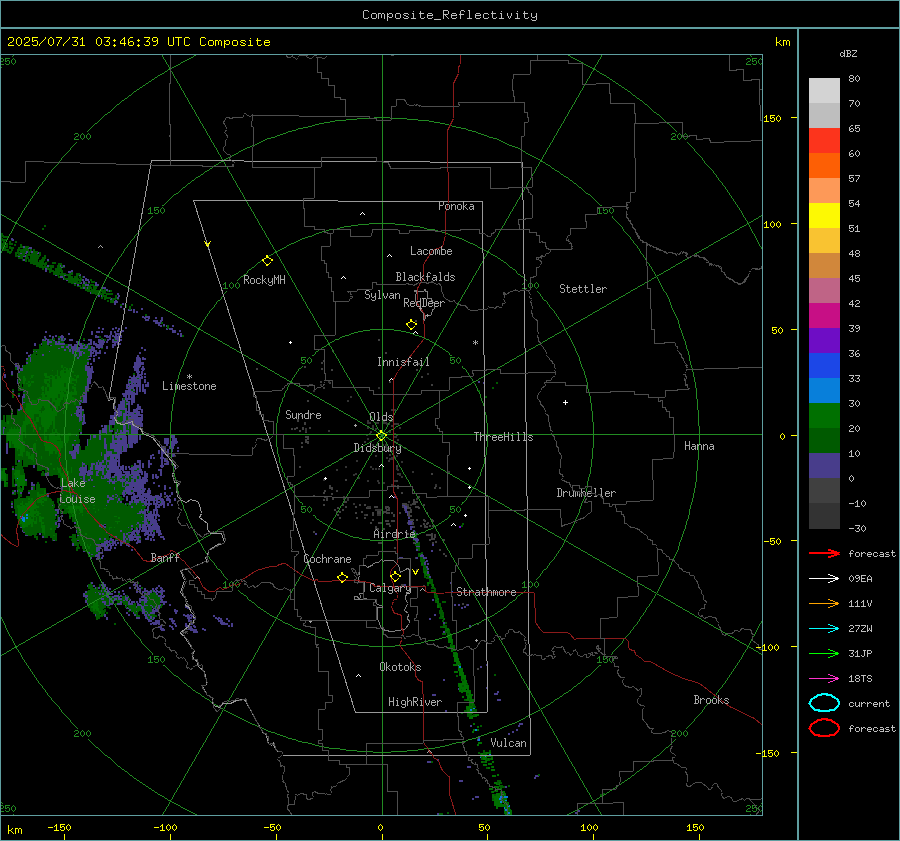Click the radar site marker at Didsbury
This screenshot has height=841, width=900.
pyautogui.click(x=381, y=436)
